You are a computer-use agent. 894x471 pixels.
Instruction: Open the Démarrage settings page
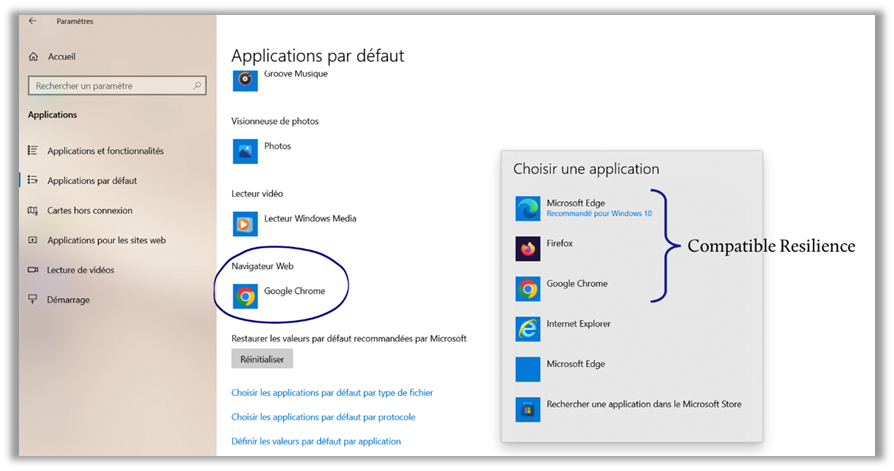68,300
